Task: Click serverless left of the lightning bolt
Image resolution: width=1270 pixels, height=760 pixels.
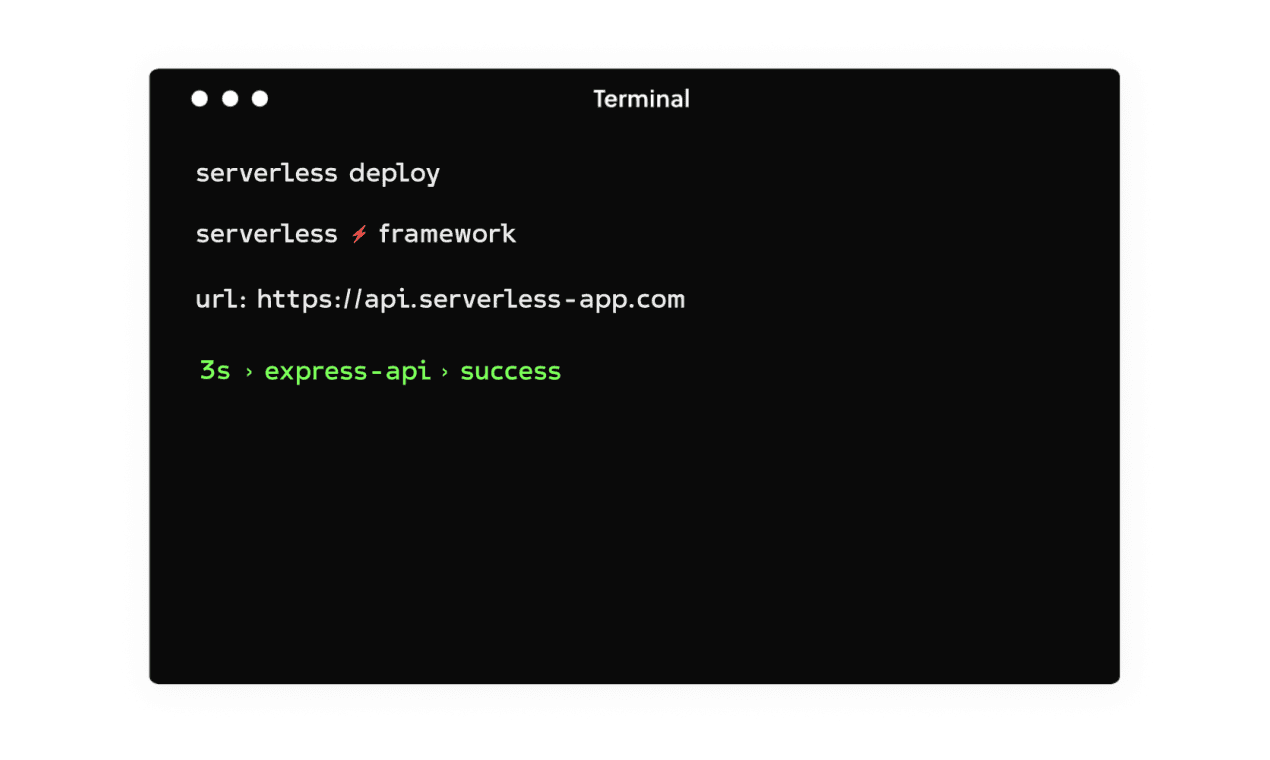Action: click(266, 234)
